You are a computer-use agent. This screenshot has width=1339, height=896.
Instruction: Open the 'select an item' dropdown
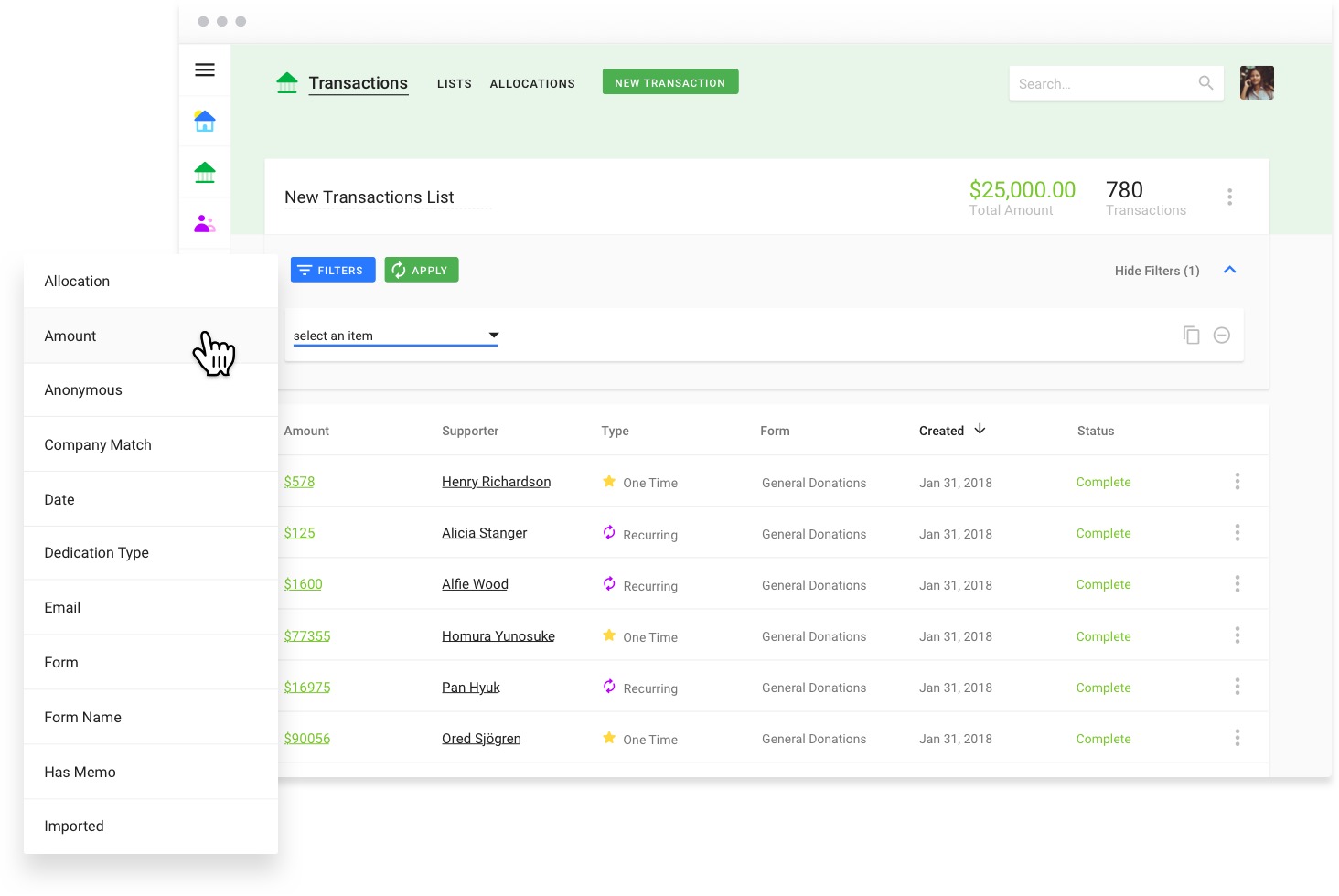(x=393, y=335)
